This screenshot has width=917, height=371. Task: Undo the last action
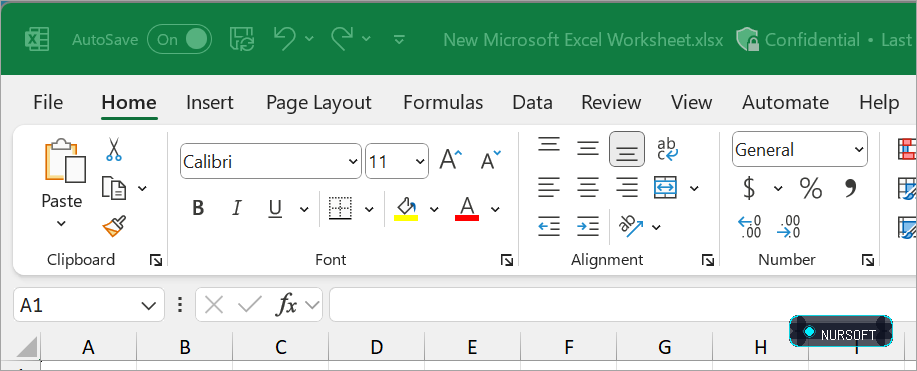point(285,39)
